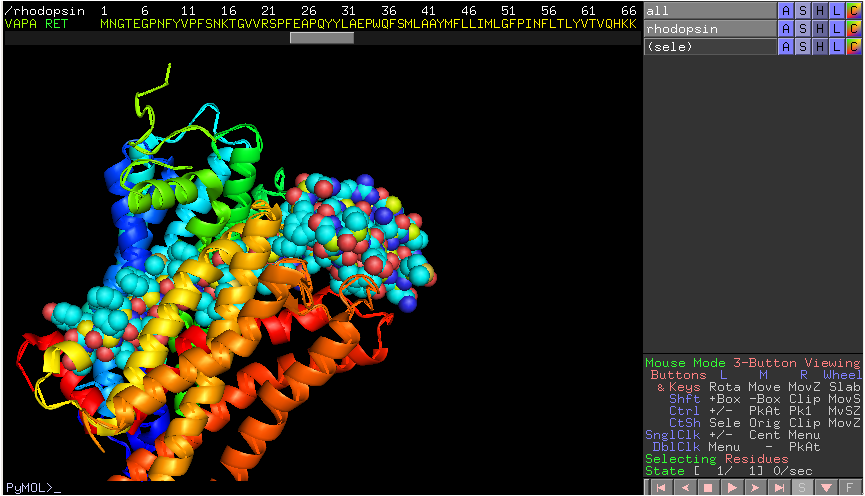Open the Hide menu for 'all' object
This screenshot has width=865, height=496.
click(x=820, y=10)
